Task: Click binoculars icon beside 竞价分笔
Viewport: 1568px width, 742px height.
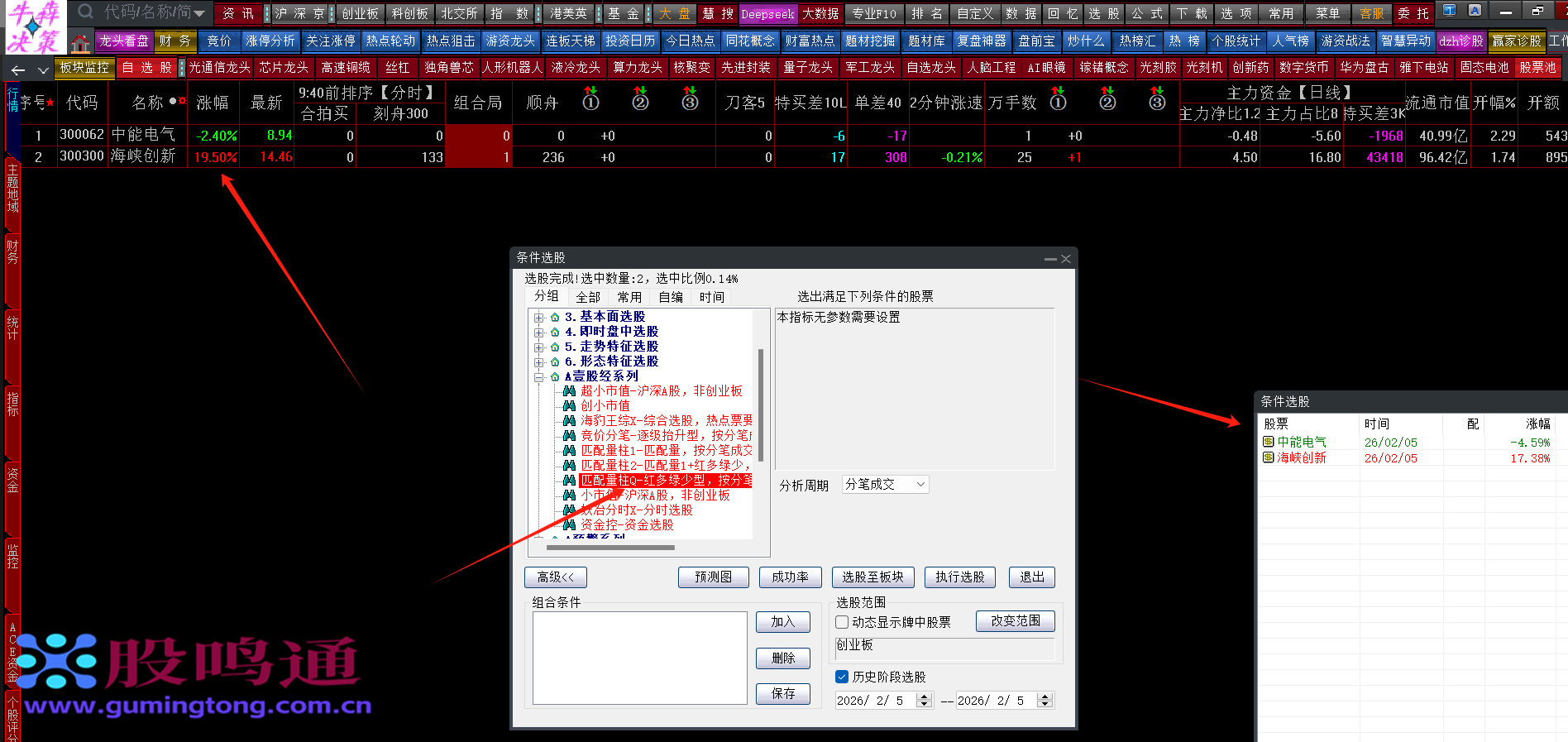Action: click(x=569, y=436)
